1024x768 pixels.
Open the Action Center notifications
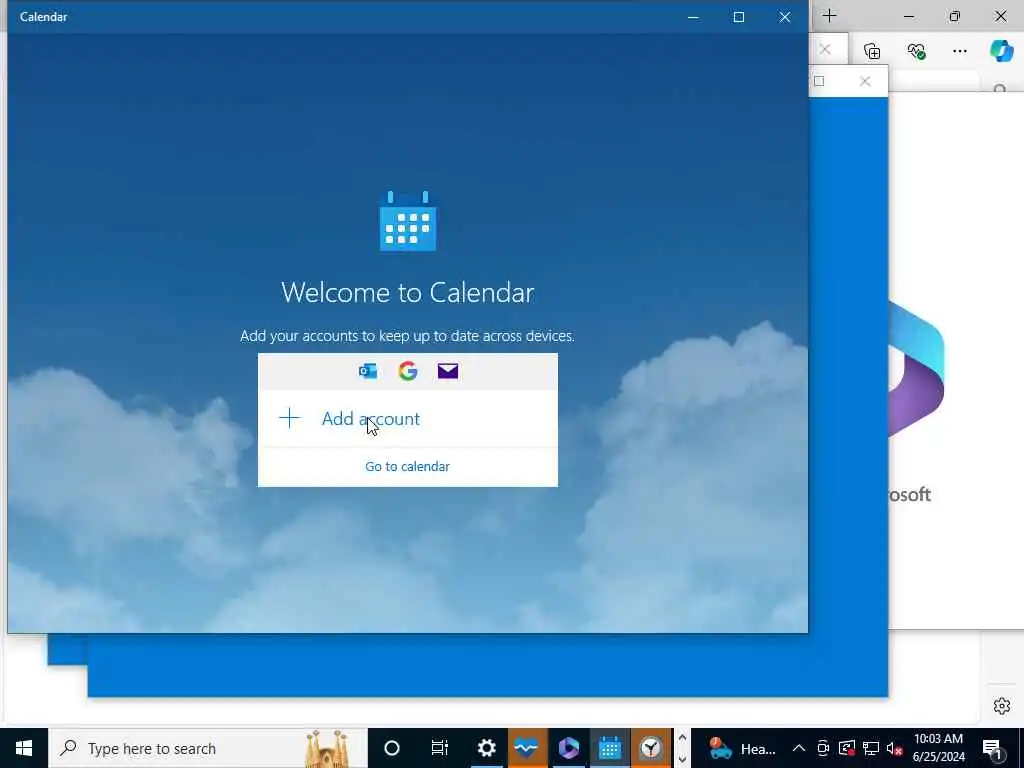pos(992,748)
